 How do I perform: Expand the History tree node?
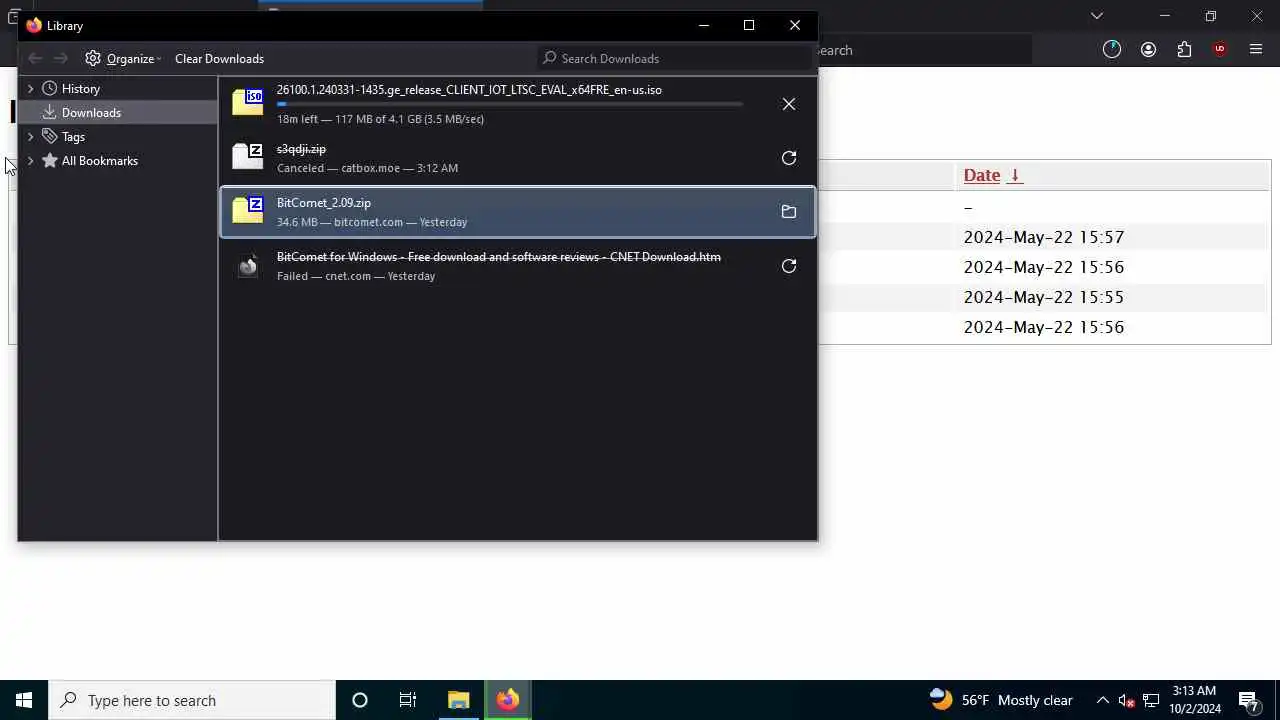[x=30, y=88]
